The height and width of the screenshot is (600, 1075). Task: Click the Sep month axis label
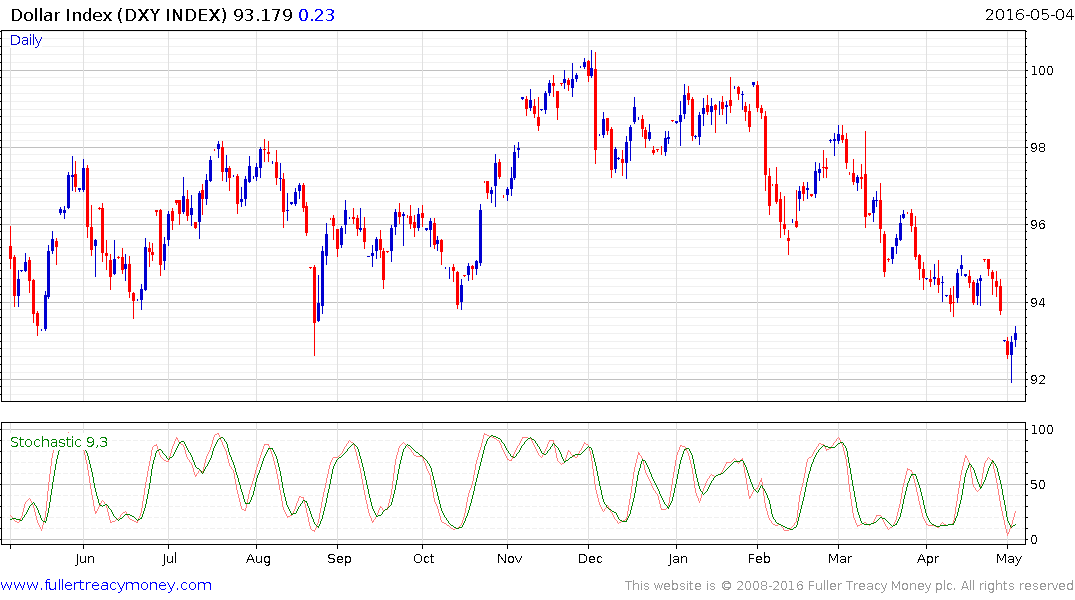point(339,559)
